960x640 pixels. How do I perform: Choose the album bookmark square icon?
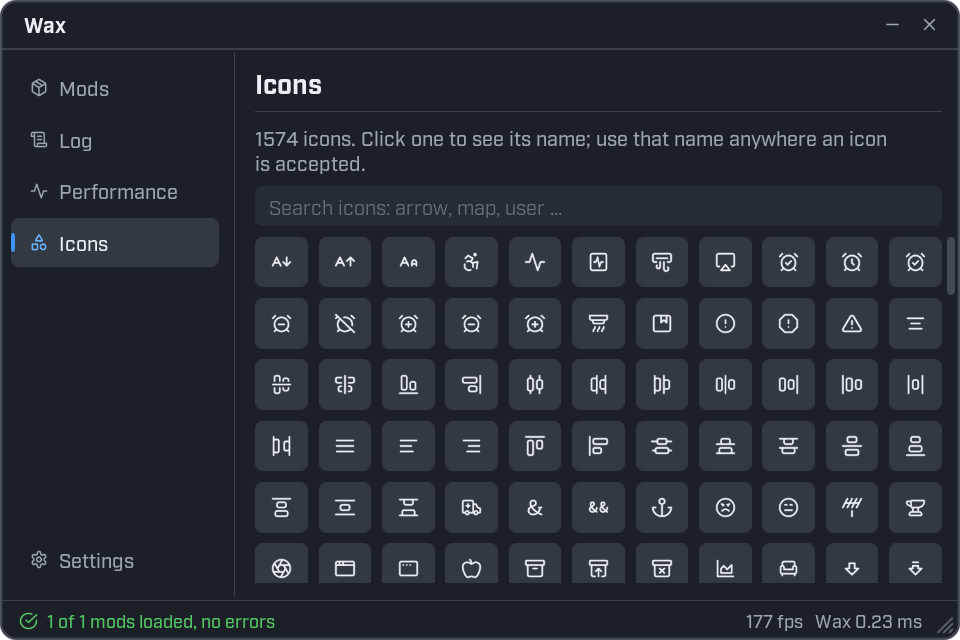pyautogui.click(x=662, y=323)
